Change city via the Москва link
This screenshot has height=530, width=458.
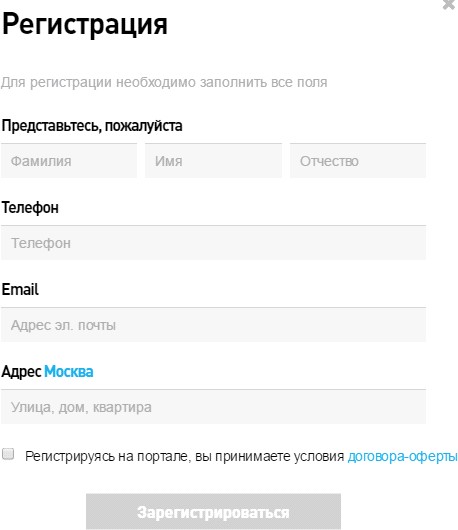coord(69,371)
